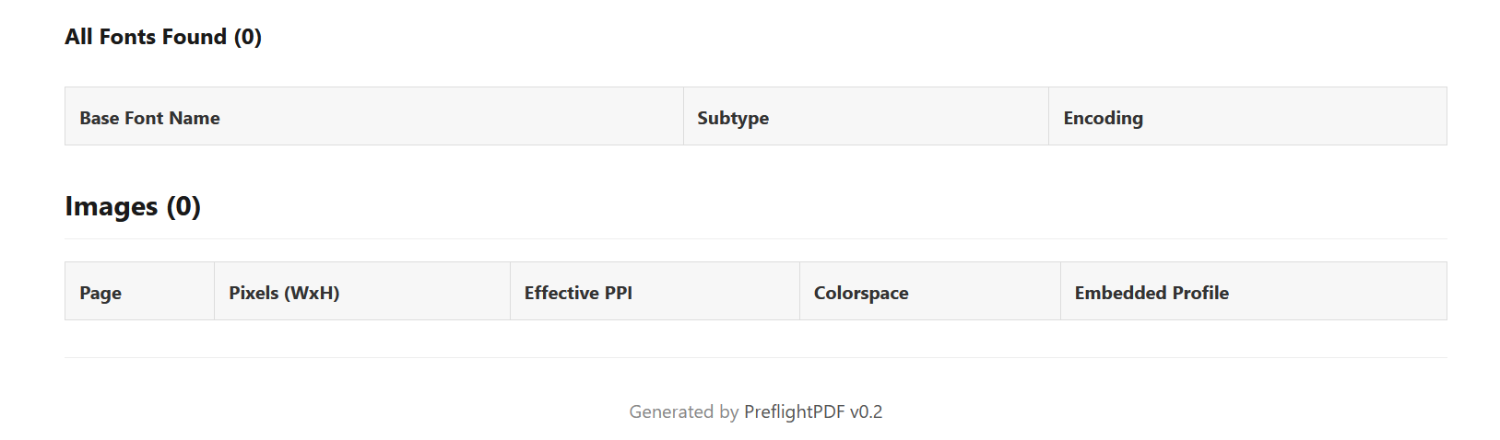1500x440 pixels.
Task: Select the Base Font Name column header
Action: click(150, 118)
